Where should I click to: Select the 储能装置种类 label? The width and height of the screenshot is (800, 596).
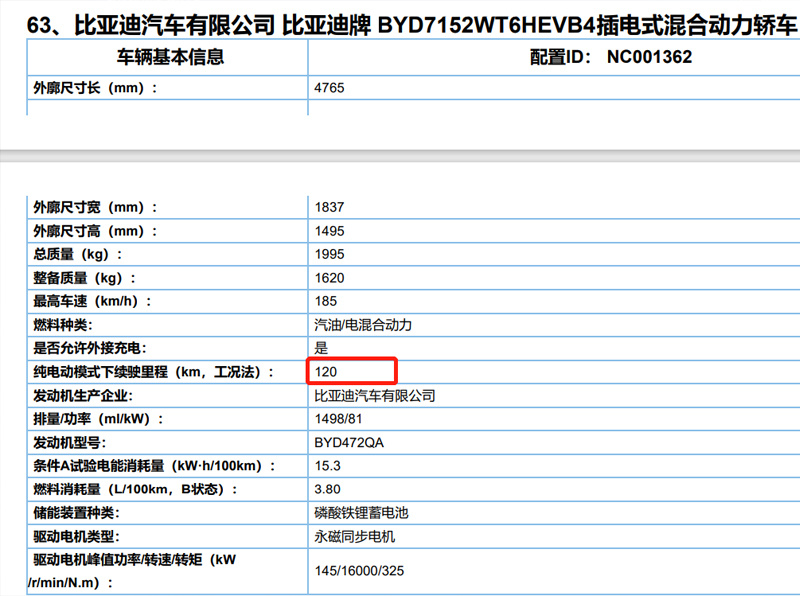pyautogui.click(x=76, y=513)
